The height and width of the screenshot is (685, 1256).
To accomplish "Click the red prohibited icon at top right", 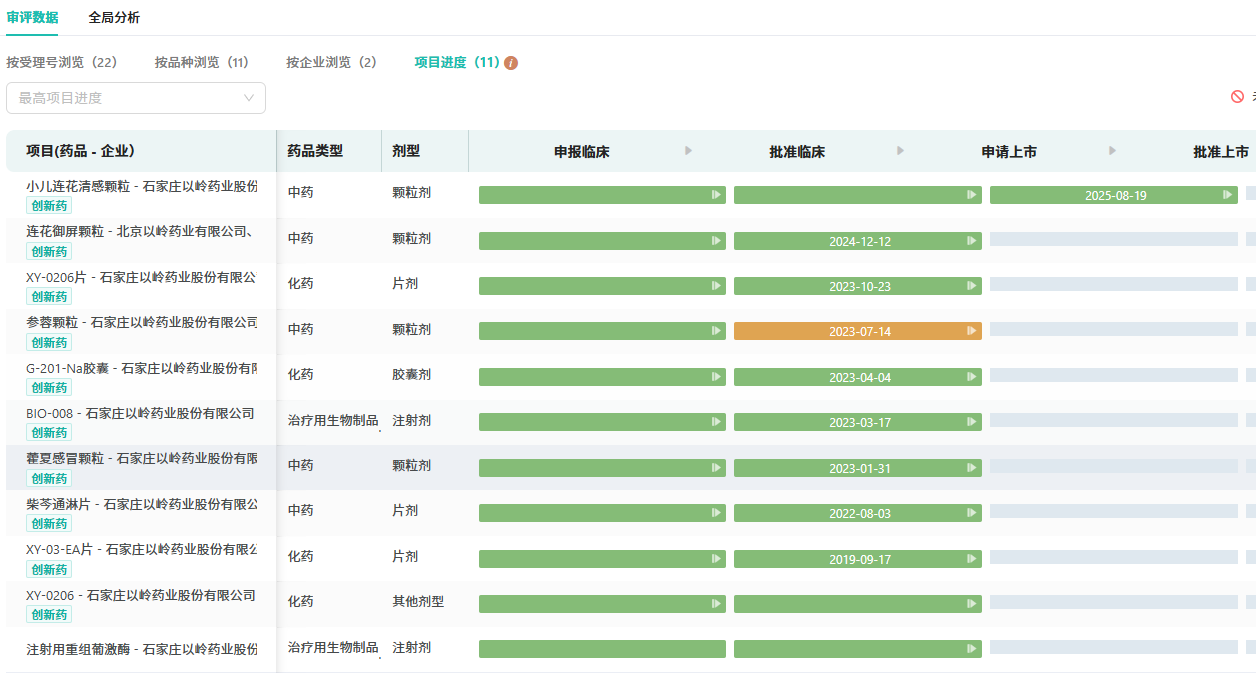I will (1237, 97).
